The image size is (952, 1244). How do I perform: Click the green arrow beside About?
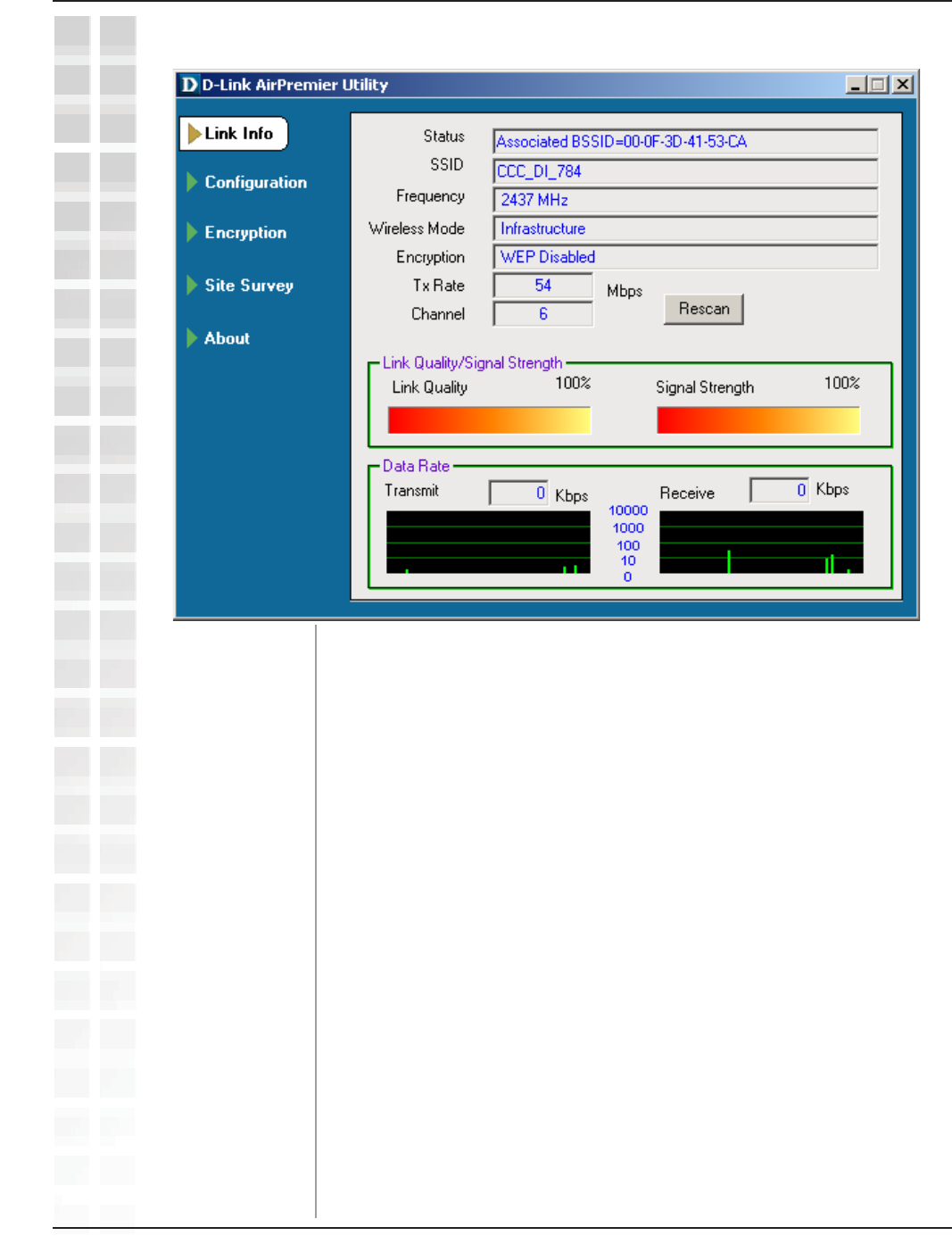192,337
